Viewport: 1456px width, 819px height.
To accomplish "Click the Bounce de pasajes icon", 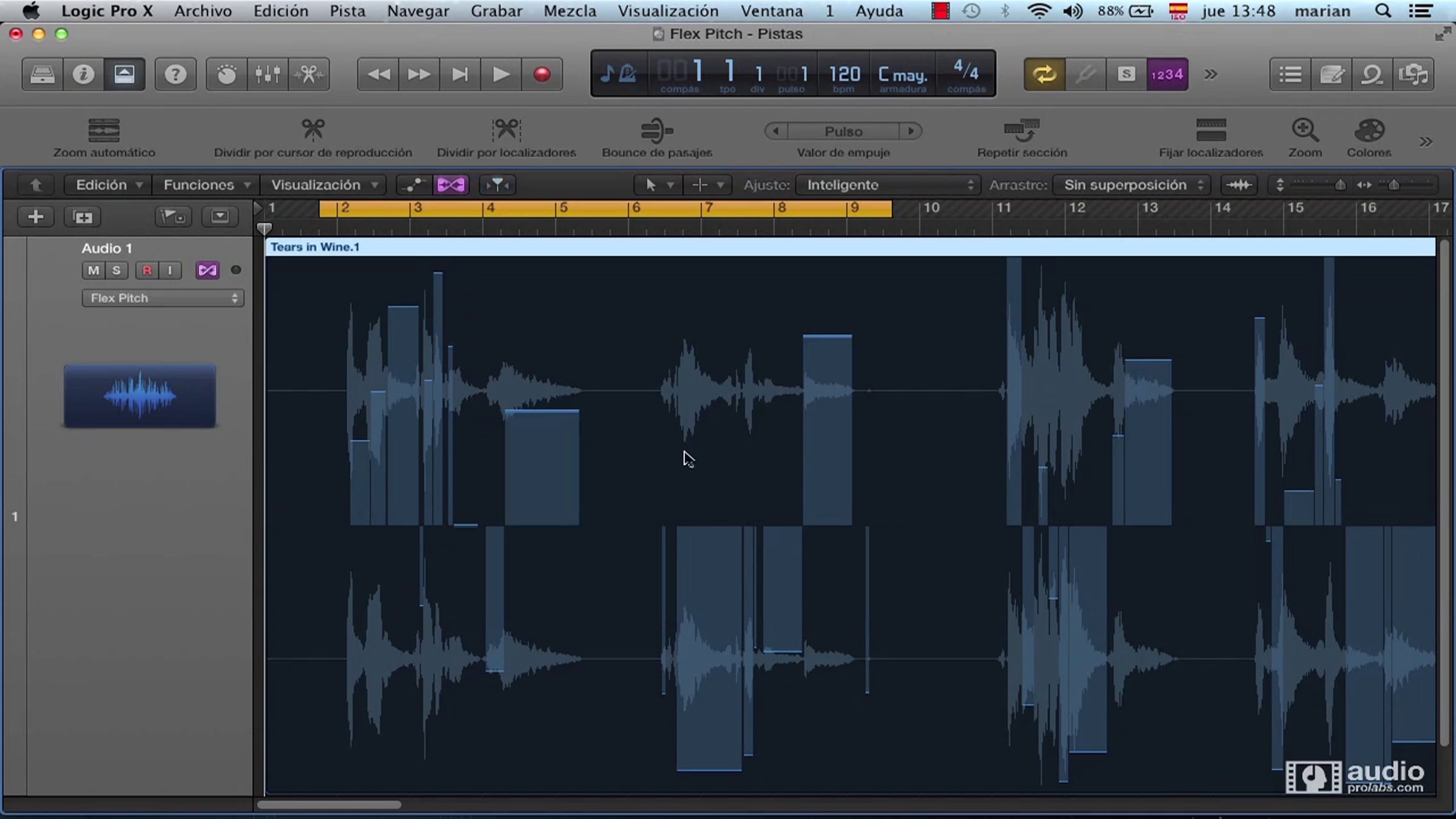I will point(656,130).
